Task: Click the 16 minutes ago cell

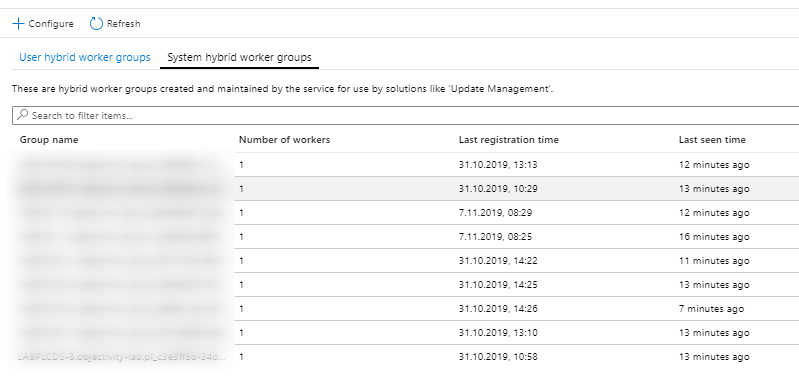Action: tap(714, 236)
